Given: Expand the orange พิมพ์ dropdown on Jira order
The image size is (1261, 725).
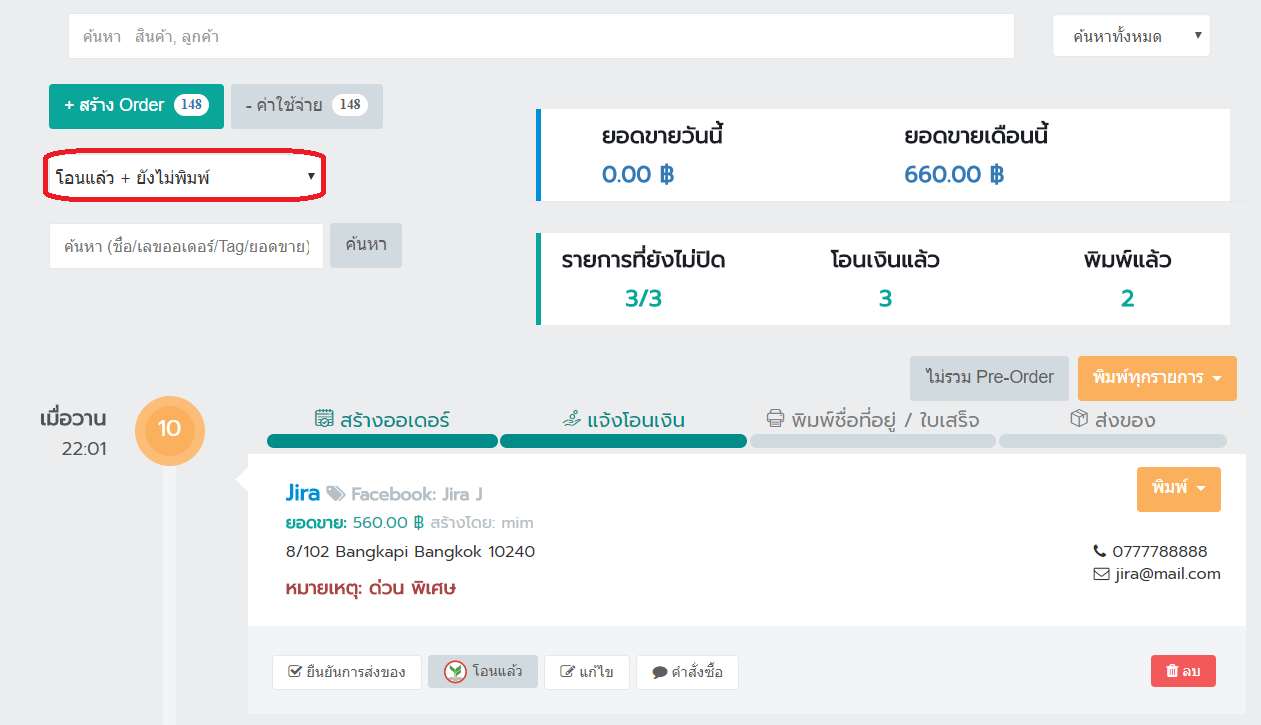Looking at the screenshot, I should pyautogui.click(x=1178, y=489).
